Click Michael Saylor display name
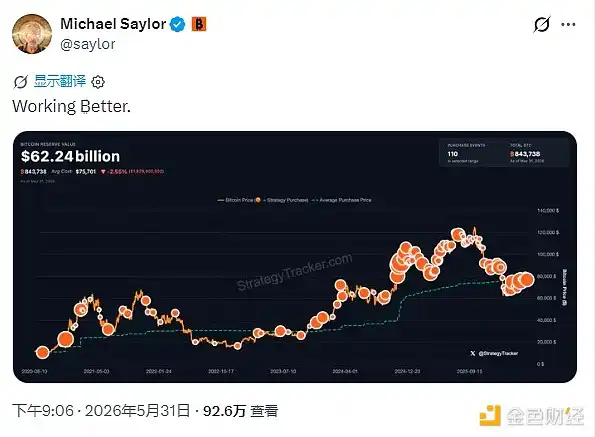595x437 pixels. (x=113, y=24)
